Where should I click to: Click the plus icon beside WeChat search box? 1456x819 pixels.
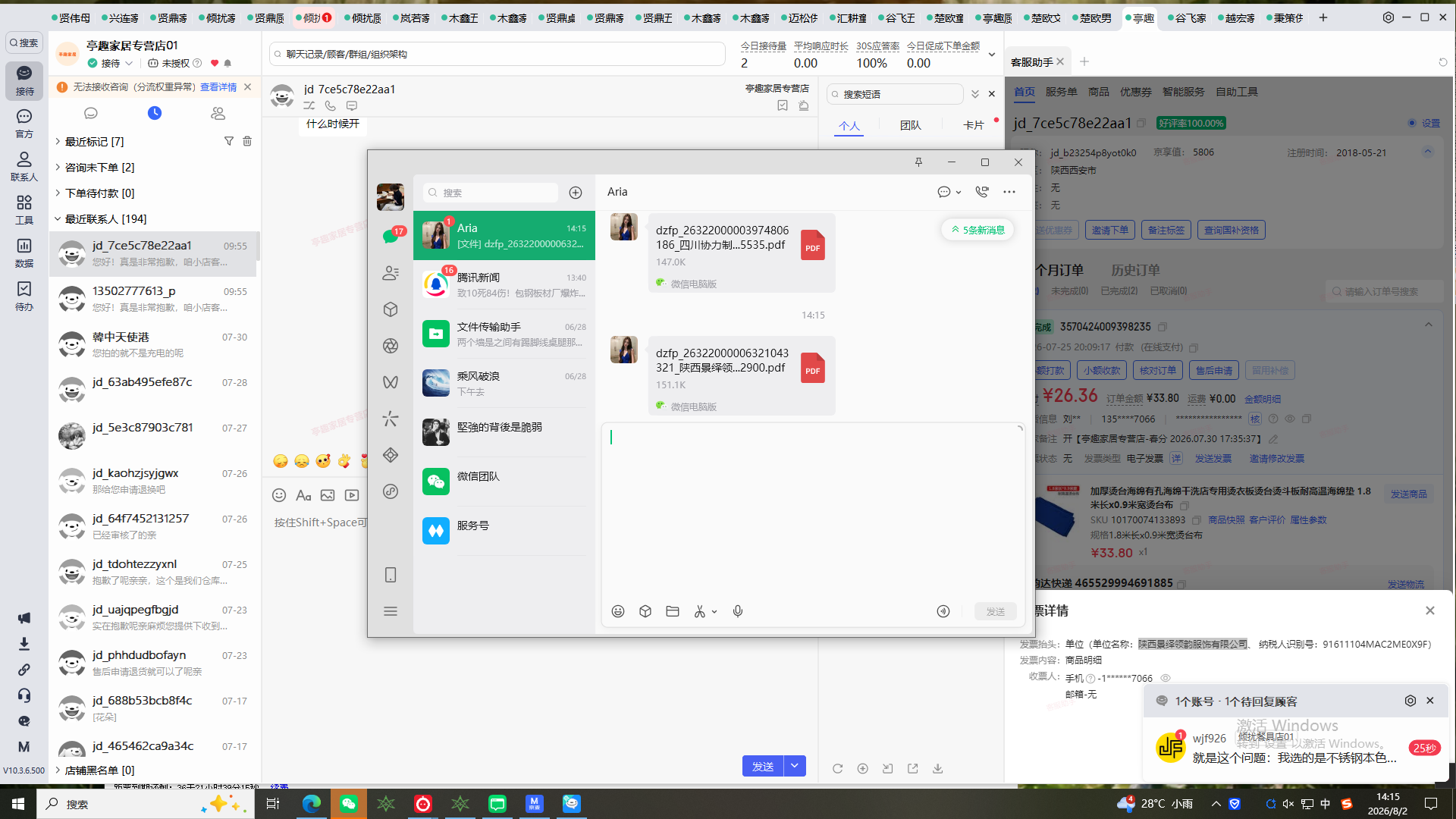click(x=576, y=193)
